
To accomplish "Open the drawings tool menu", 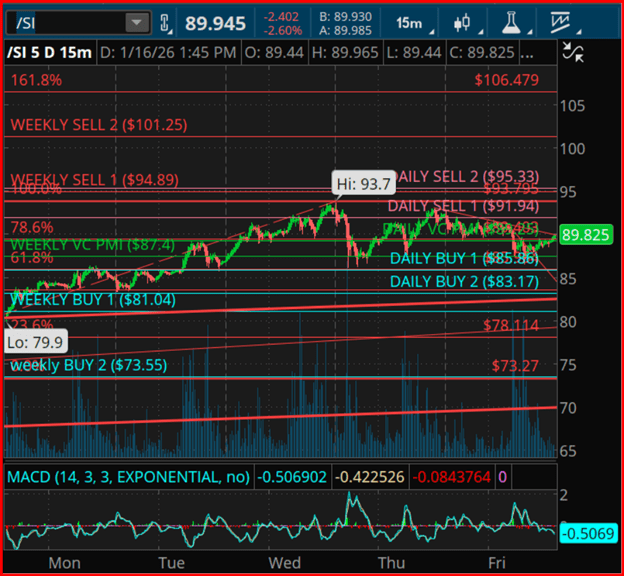I will pyautogui.click(x=570, y=22).
